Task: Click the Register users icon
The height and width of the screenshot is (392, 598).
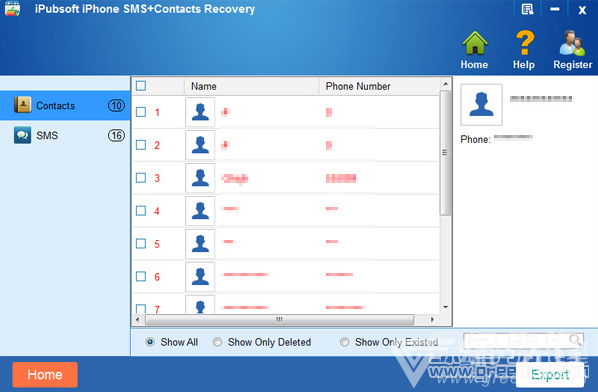Action: click(572, 43)
